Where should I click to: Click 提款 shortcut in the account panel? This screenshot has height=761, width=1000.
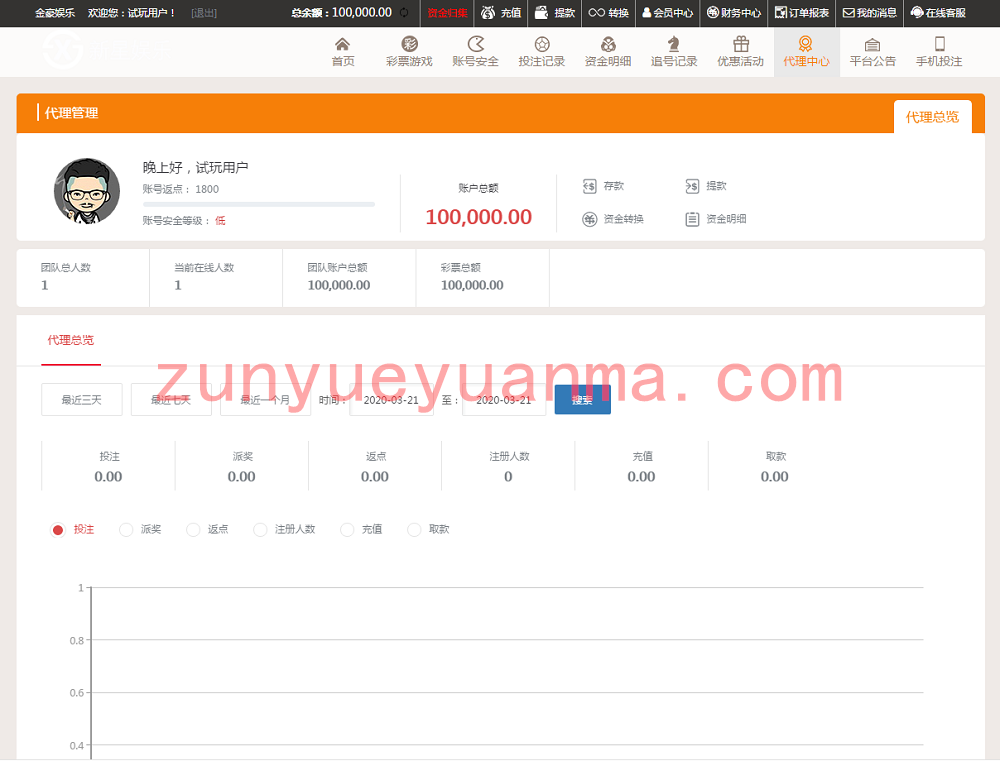pos(706,186)
